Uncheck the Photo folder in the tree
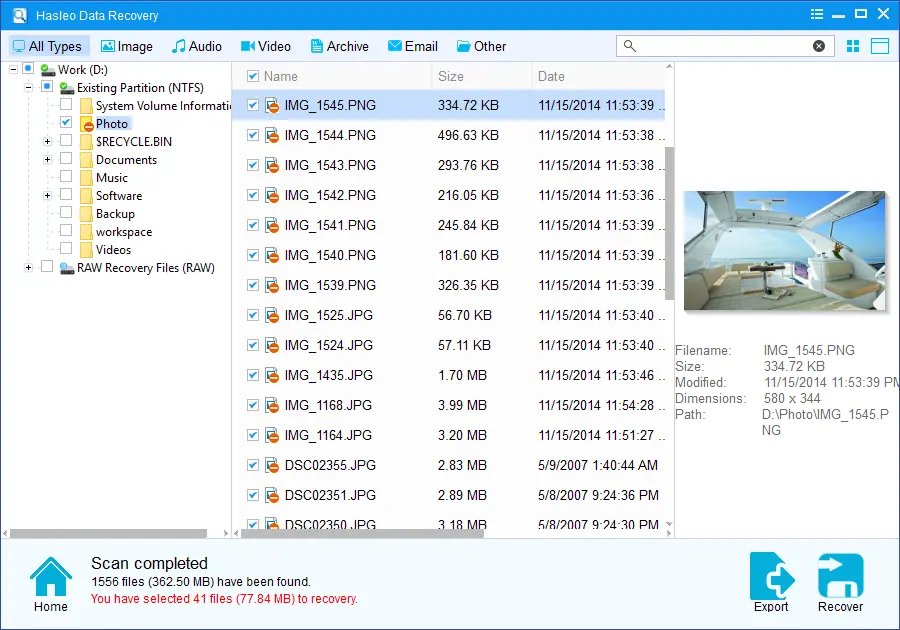Image resolution: width=900 pixels, height=630 pixels. (x=66, y=124)
